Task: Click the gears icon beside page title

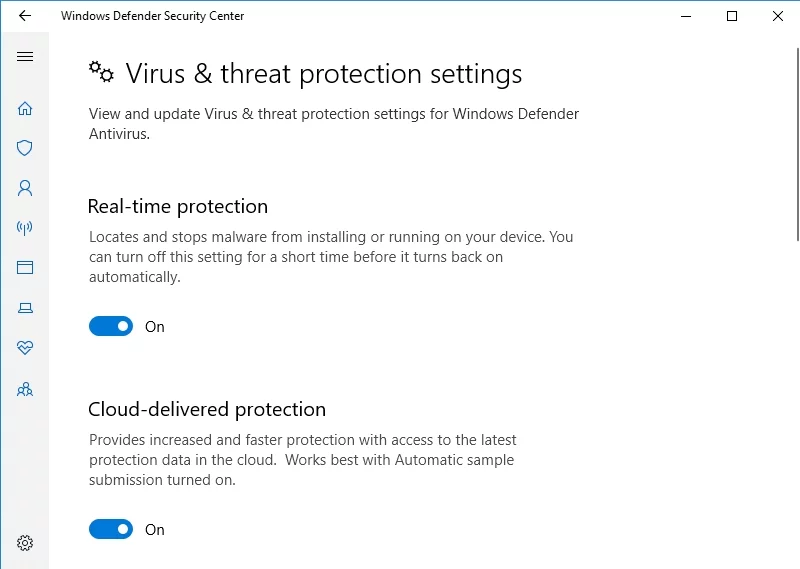Action: click(101, 72)
